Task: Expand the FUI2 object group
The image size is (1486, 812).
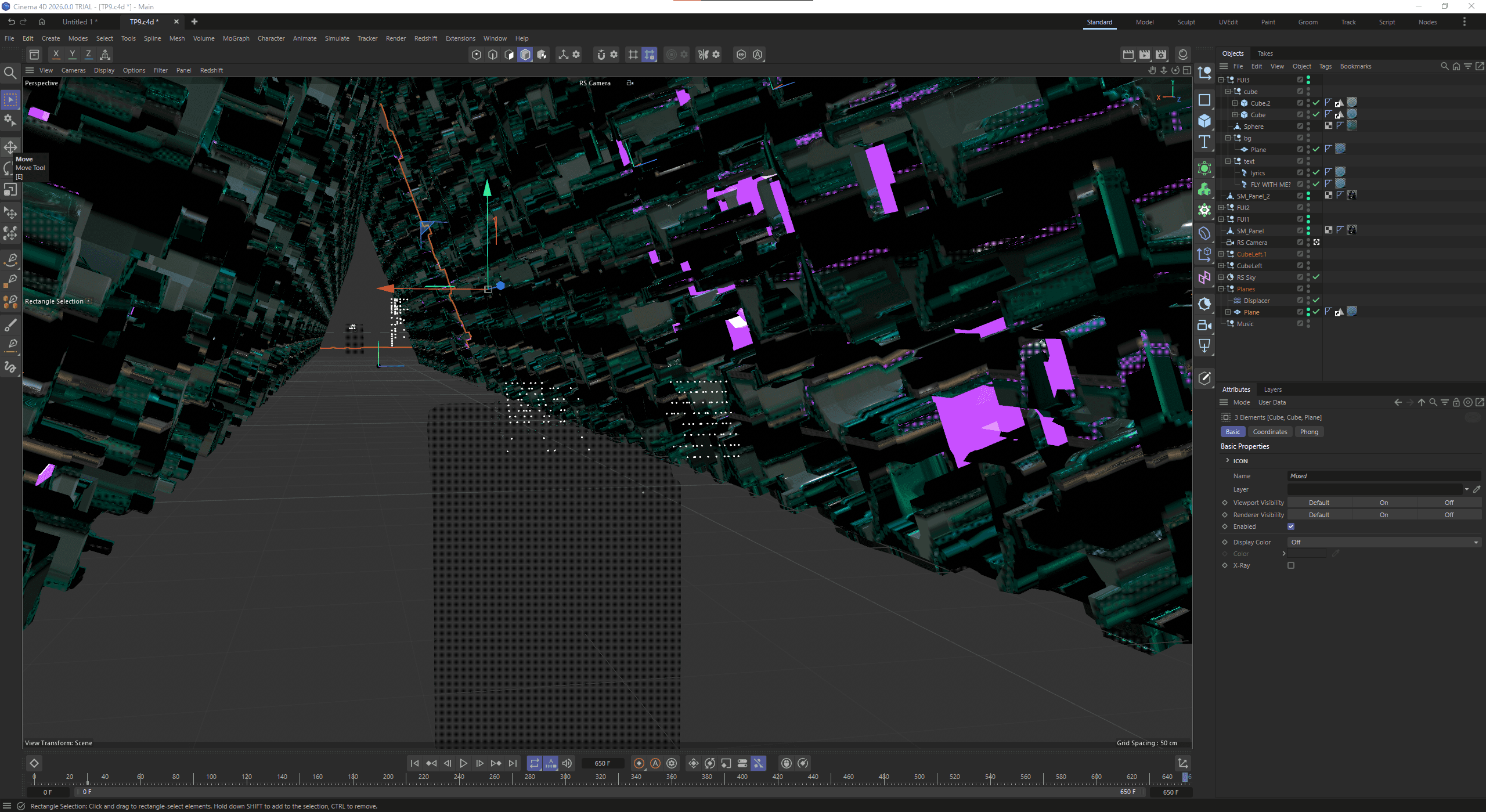Action: pyautogui.click(x=1221, y=207)
